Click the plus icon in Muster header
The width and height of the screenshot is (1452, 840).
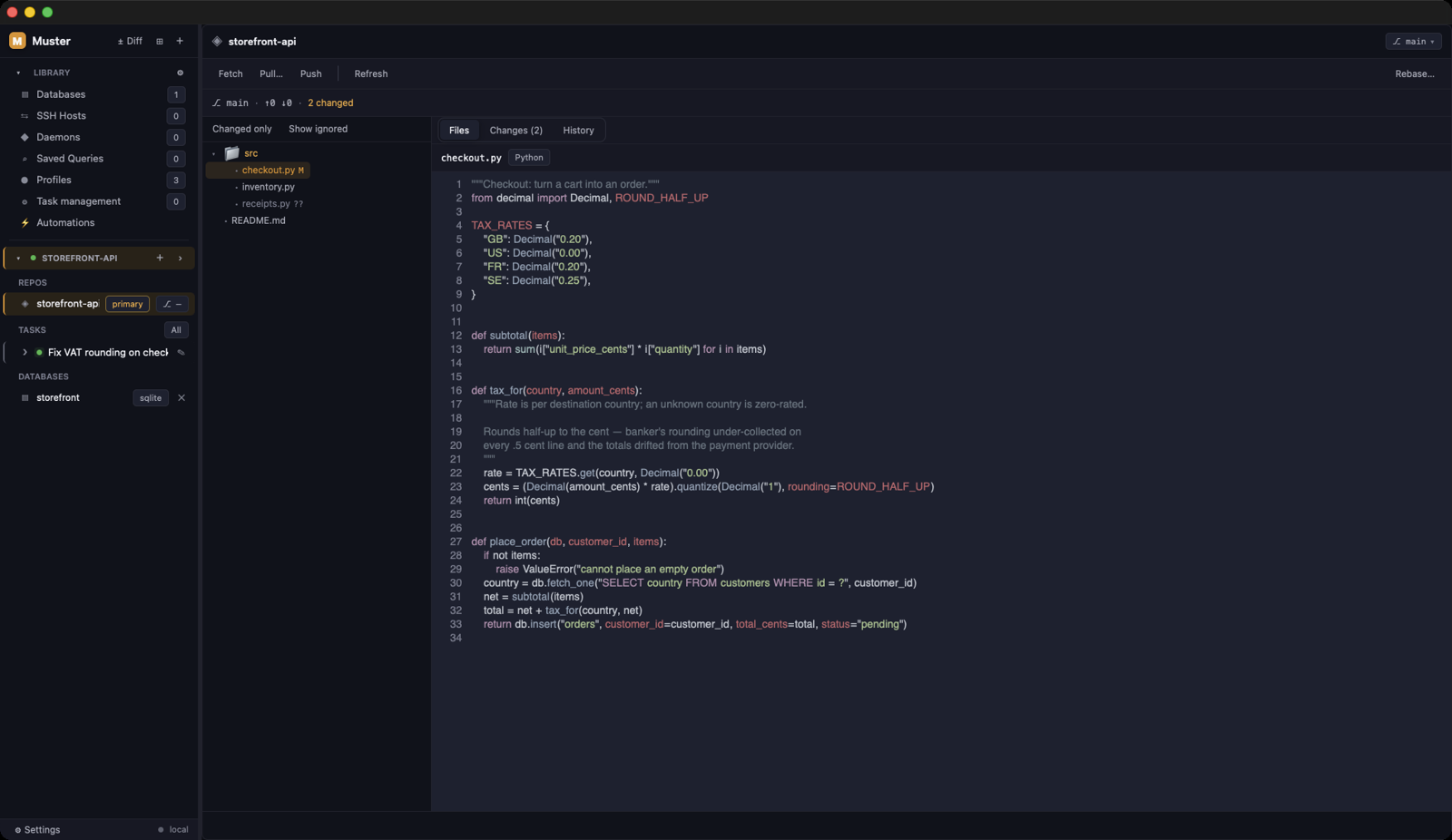180,41
